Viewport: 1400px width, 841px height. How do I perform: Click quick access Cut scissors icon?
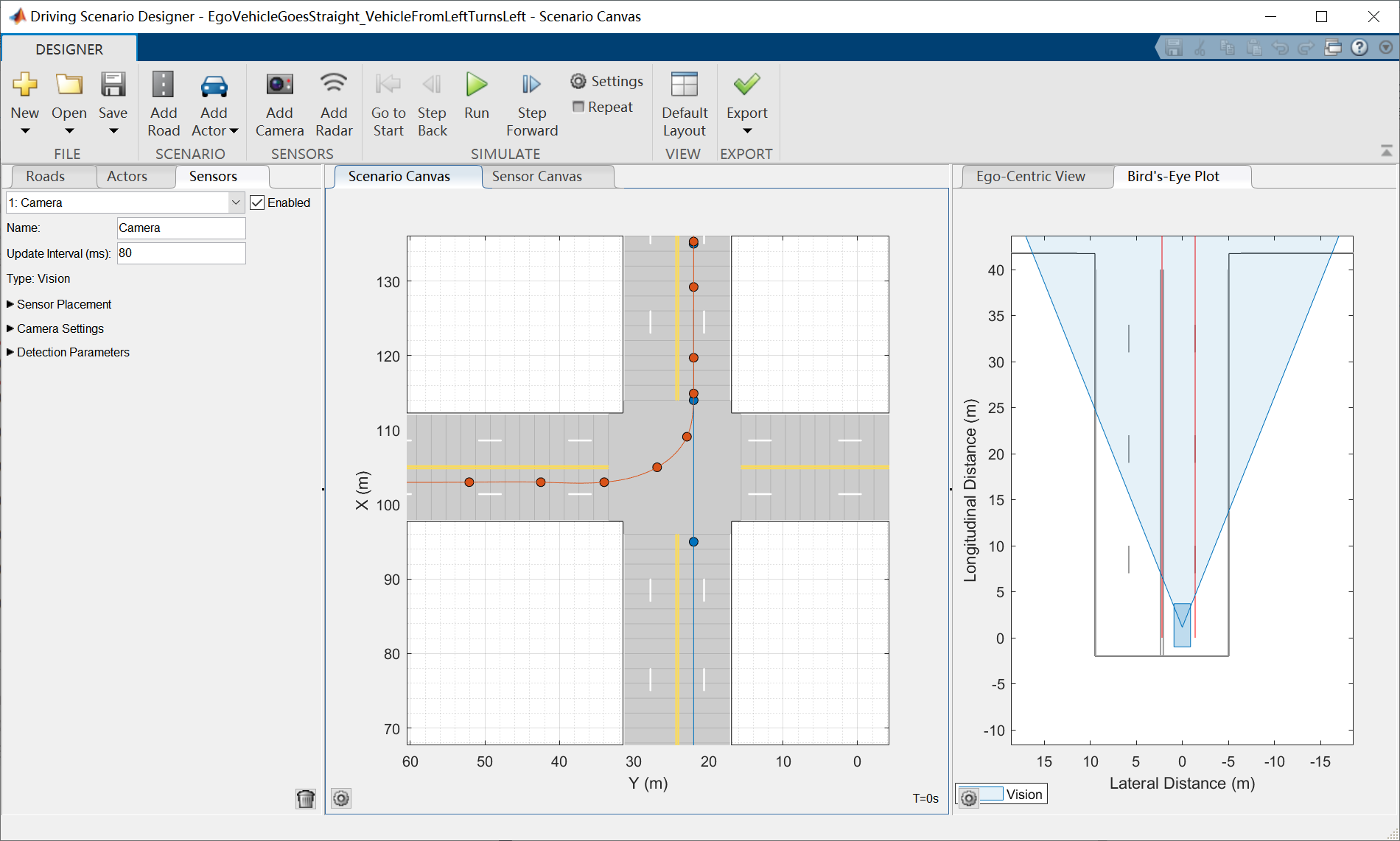pos(1200,48)
